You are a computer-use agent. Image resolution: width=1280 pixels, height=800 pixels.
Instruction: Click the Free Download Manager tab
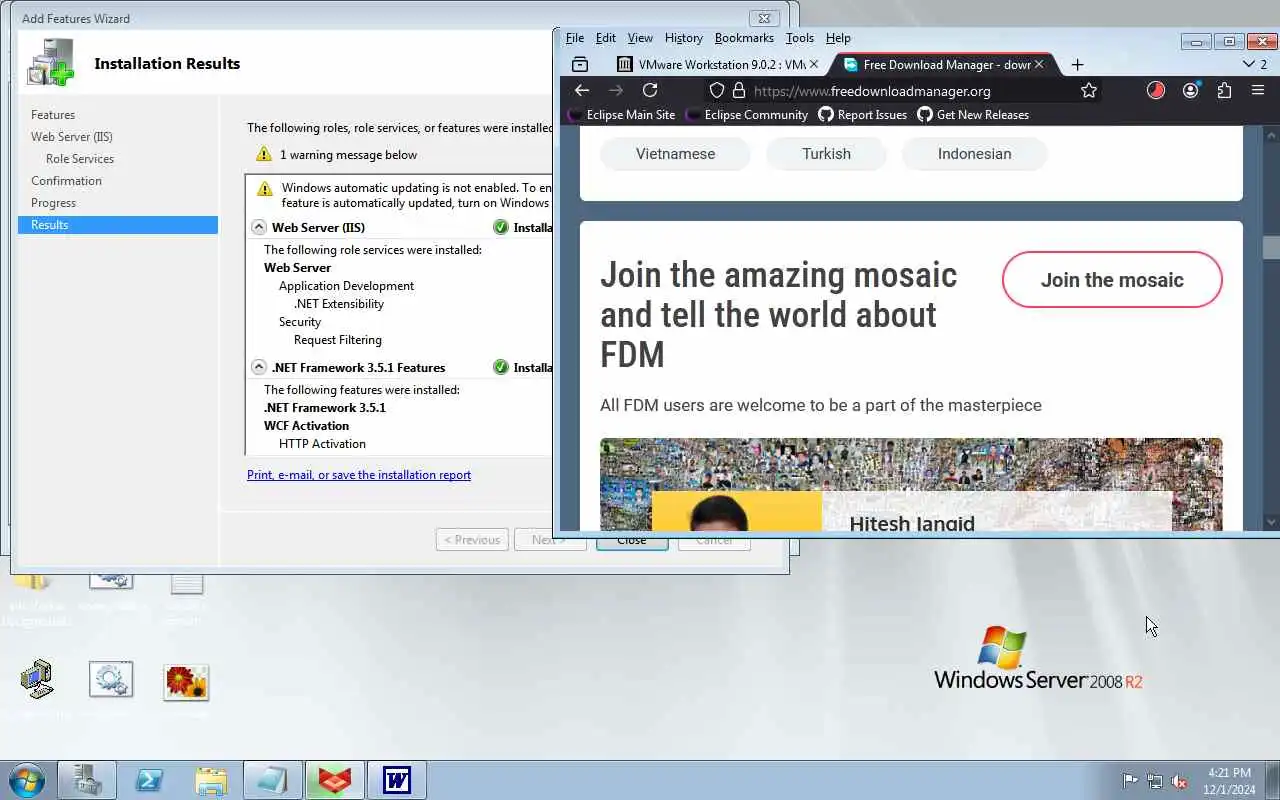click(x=942, y=64)
